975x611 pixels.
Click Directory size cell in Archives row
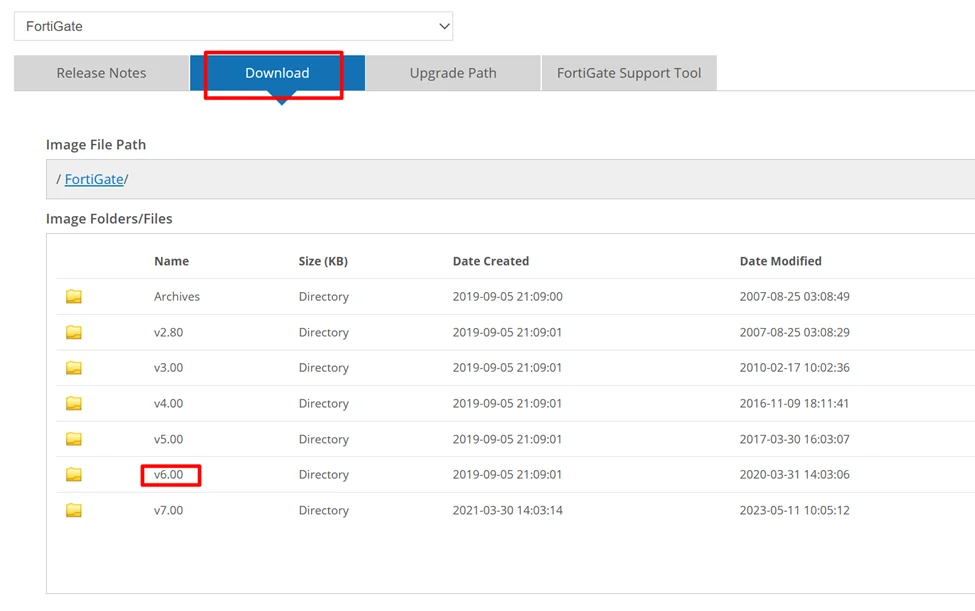point(323,296)
